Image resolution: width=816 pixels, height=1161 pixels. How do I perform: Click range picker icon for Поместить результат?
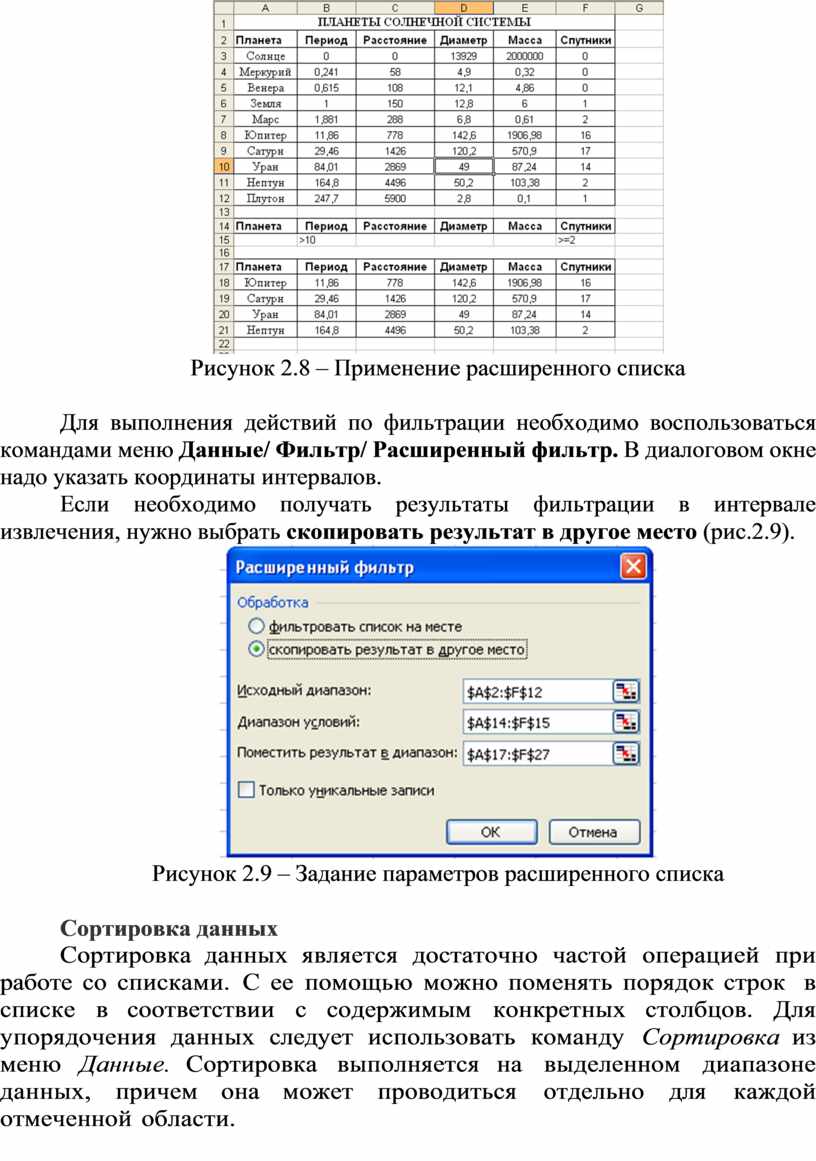626,753
